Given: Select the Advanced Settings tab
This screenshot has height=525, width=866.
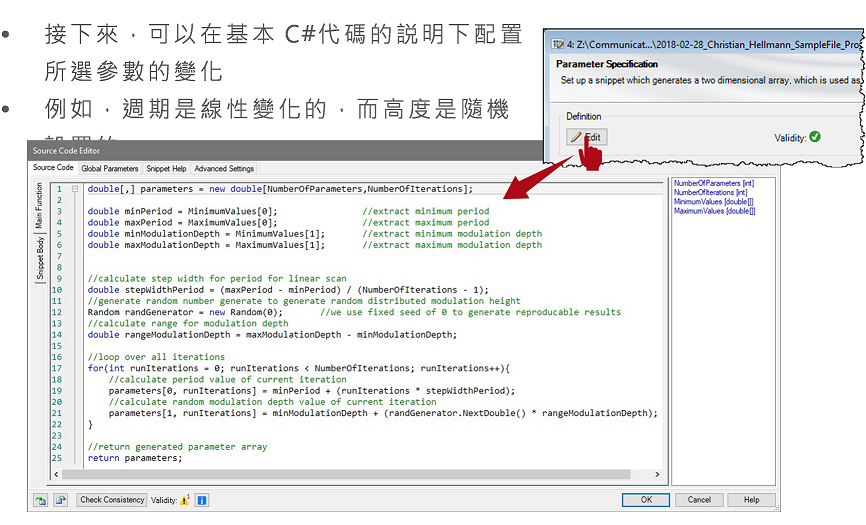Looking at the screenshot, I should pyautogui.click(x=224, y=169).
